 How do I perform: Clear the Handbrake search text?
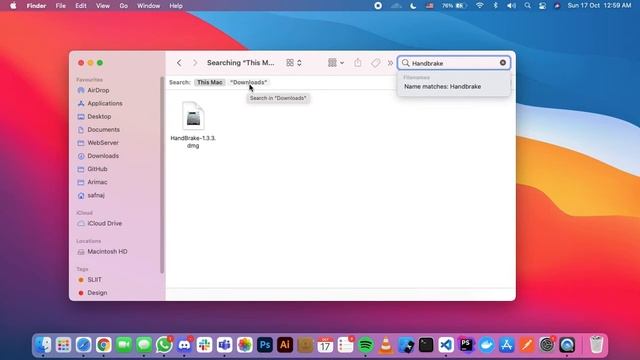pos(503,63)
